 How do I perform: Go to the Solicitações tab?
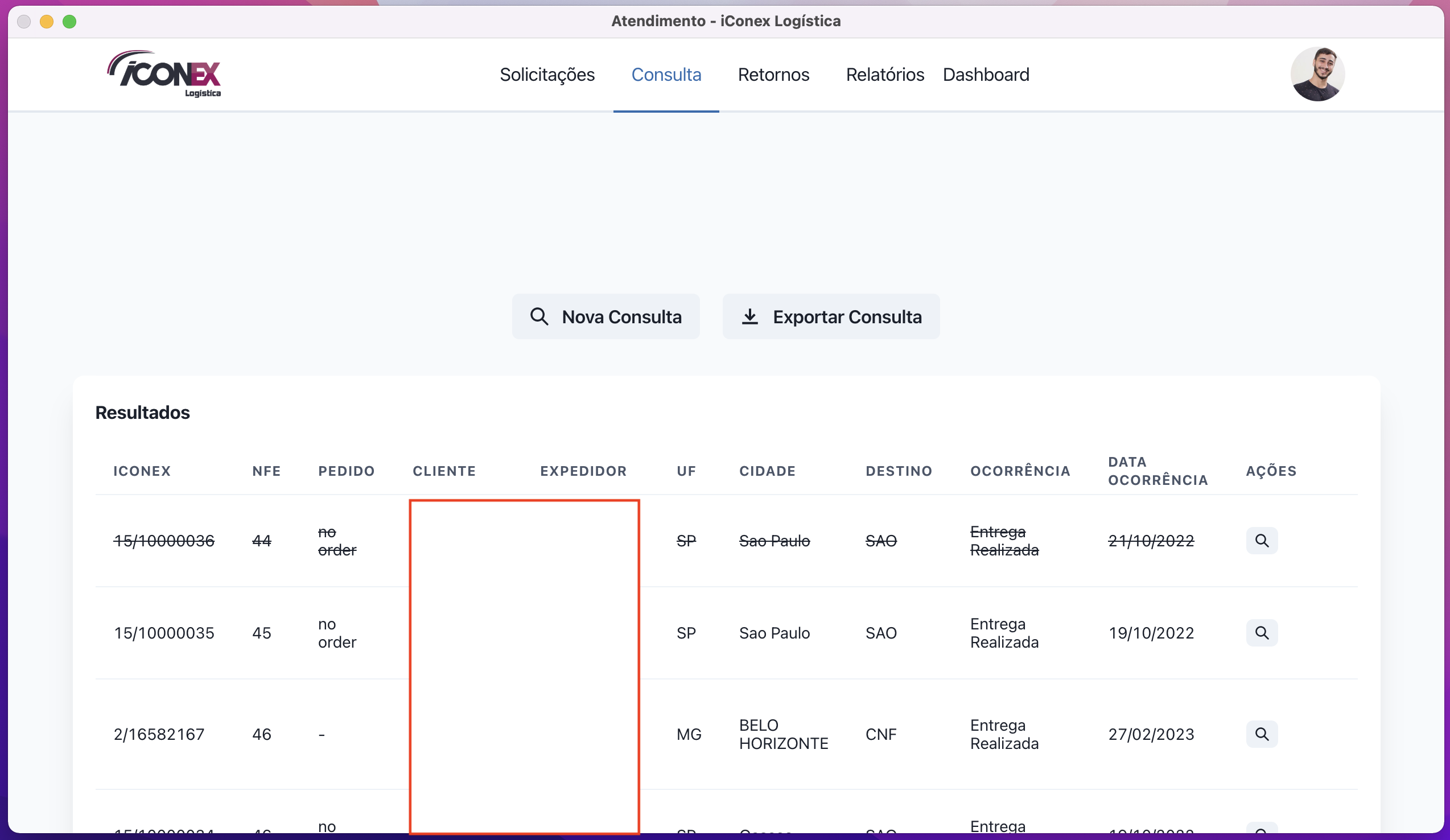coord(547,75)
